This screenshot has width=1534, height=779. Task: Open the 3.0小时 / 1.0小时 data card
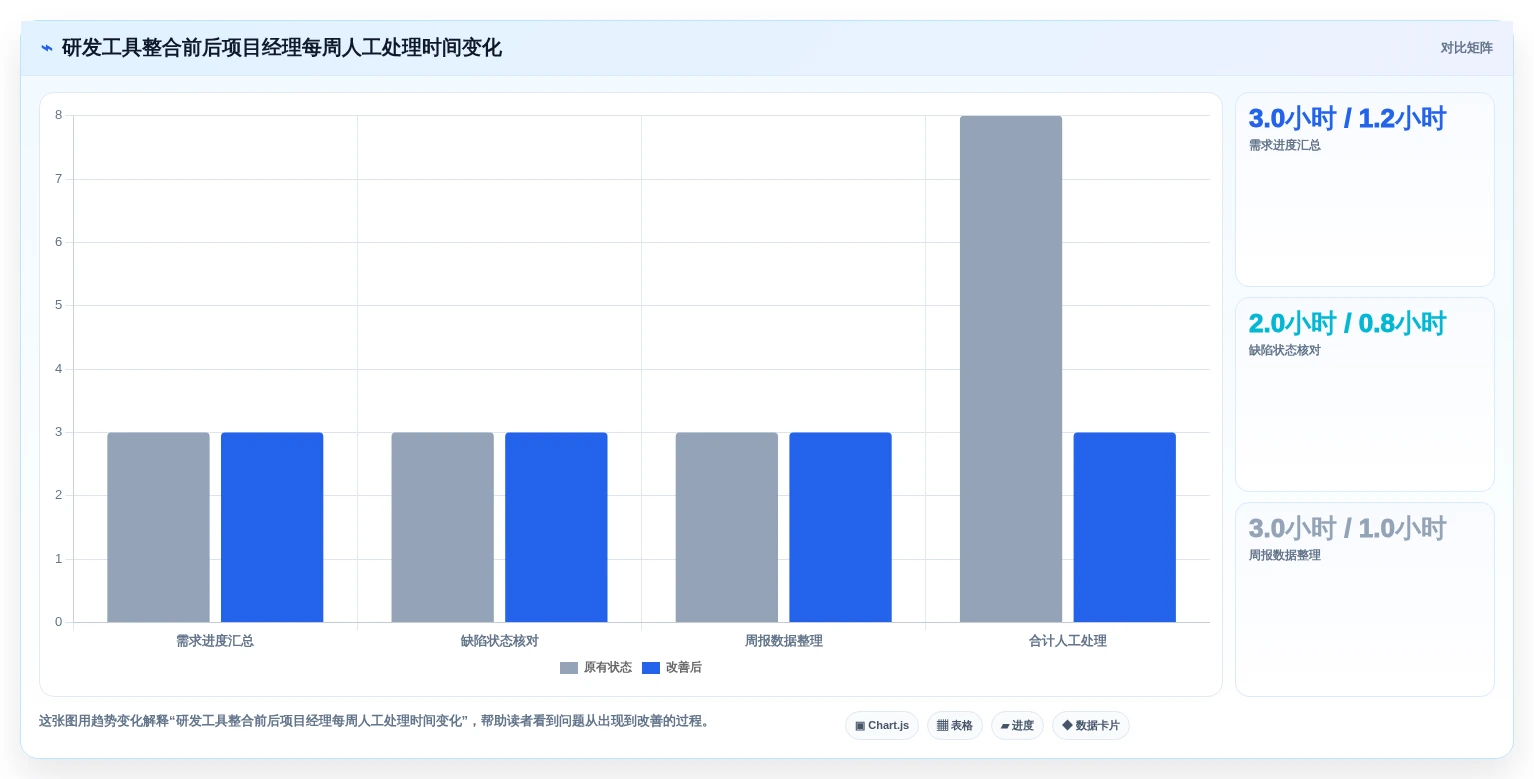(x=1365, y=600)
